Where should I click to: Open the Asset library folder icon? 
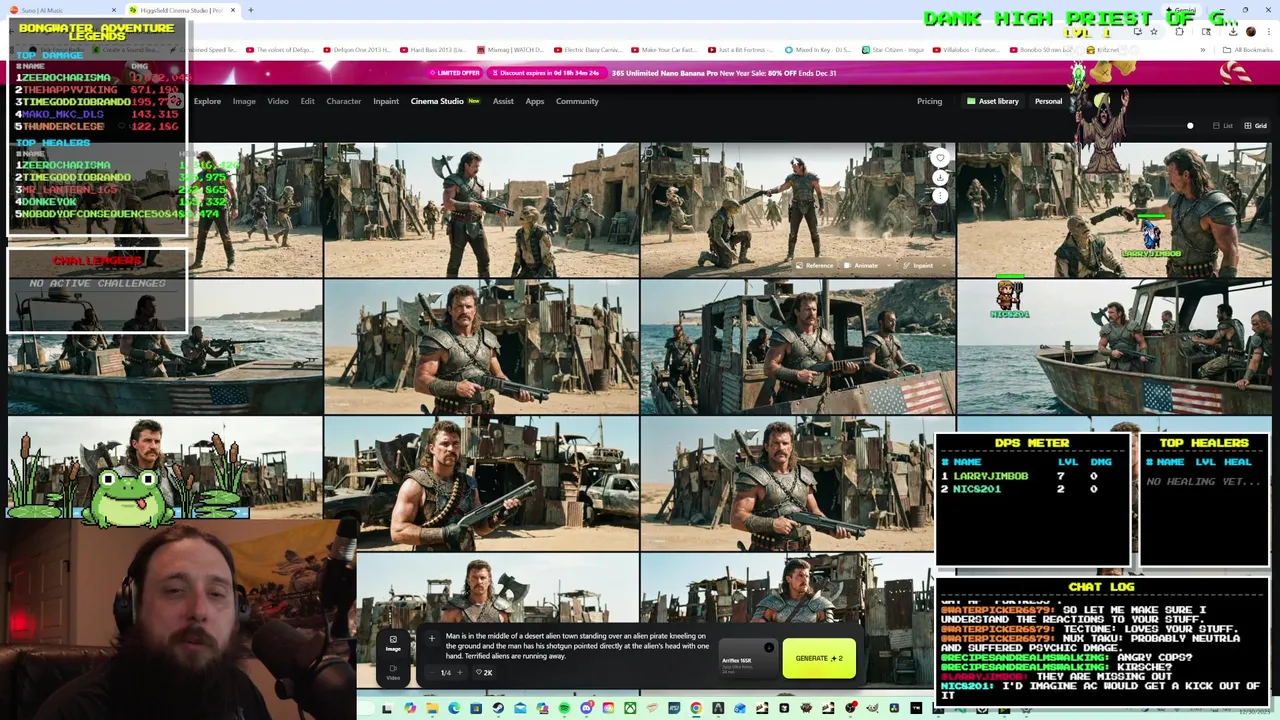(971, 101)
